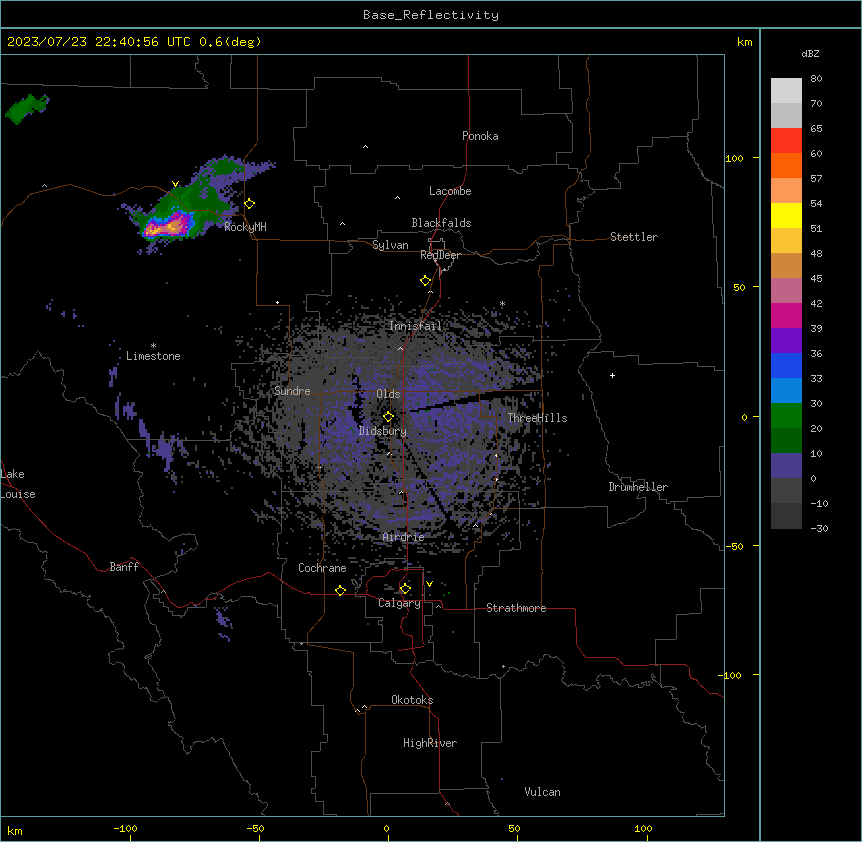Click the Calgary city label
The width and height of the screenshot is (862, 842).
pos(399,603)
